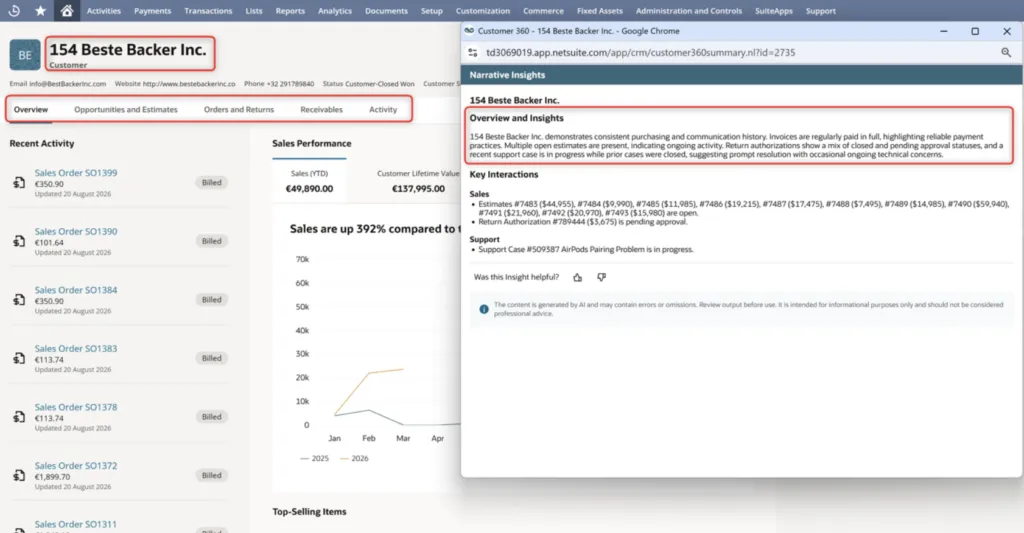Click the Billed status badge for SO1399
The image size is (1024, 533).
(212, 183)
